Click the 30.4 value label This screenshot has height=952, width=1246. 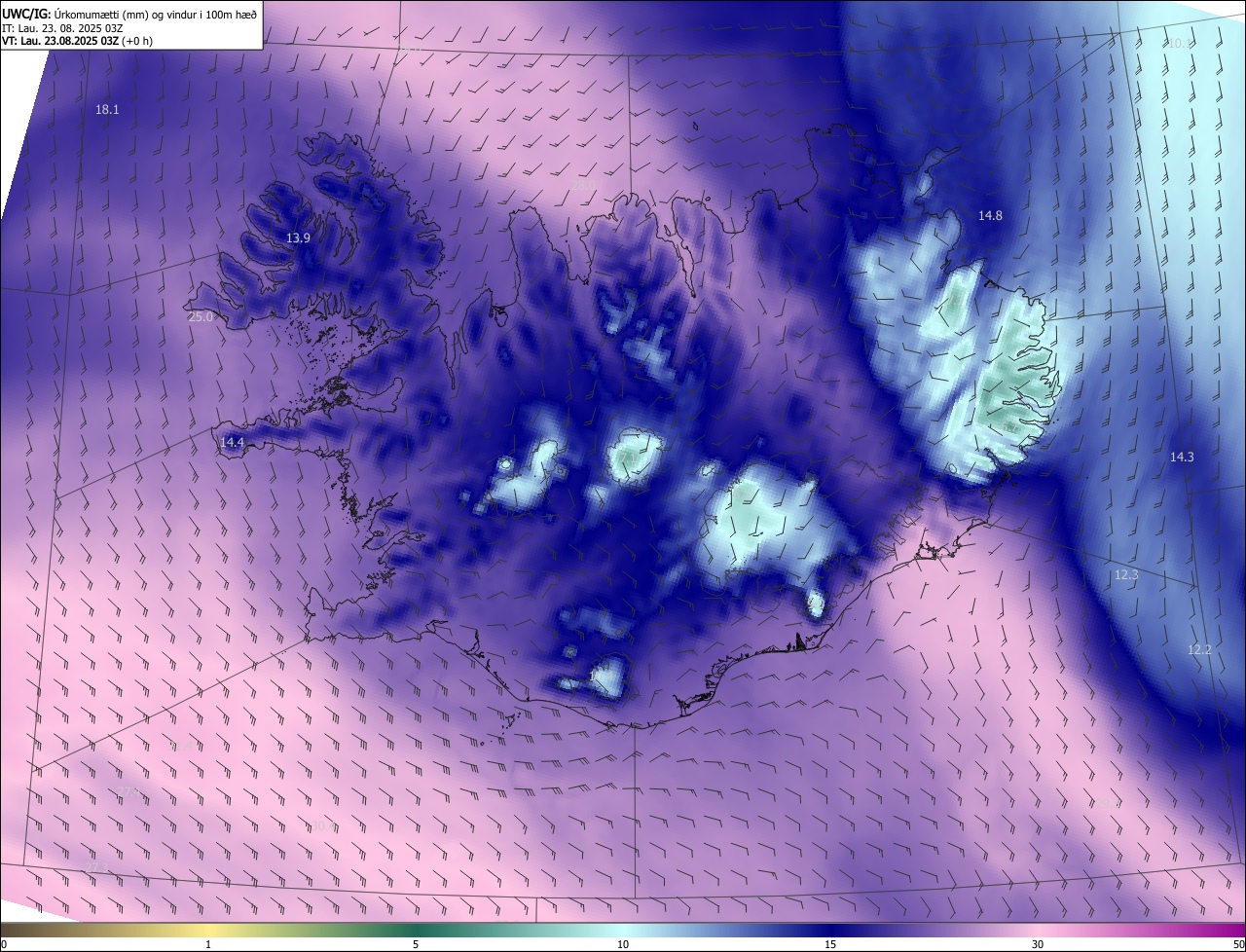(324, 825)
